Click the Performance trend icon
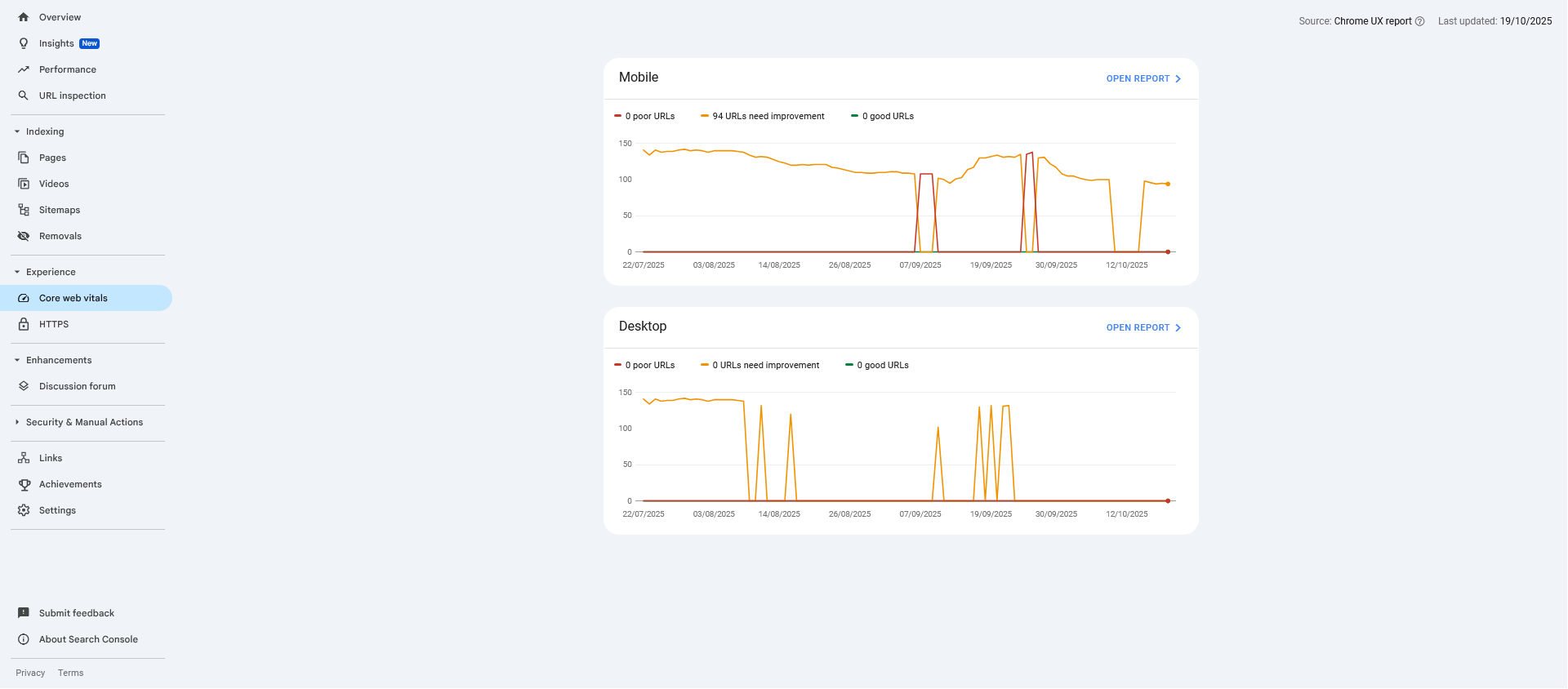Screen dimensions: 1568x689 24,69
